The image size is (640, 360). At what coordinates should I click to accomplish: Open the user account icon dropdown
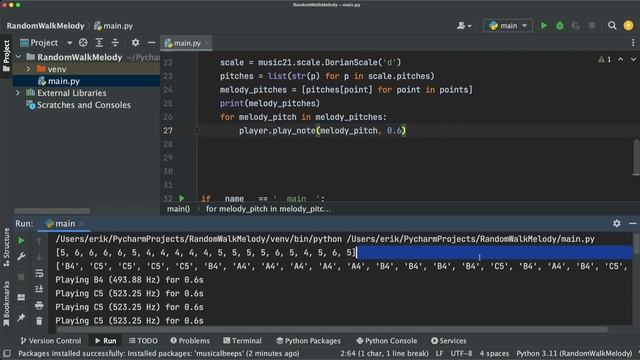[x=464, y=26]
